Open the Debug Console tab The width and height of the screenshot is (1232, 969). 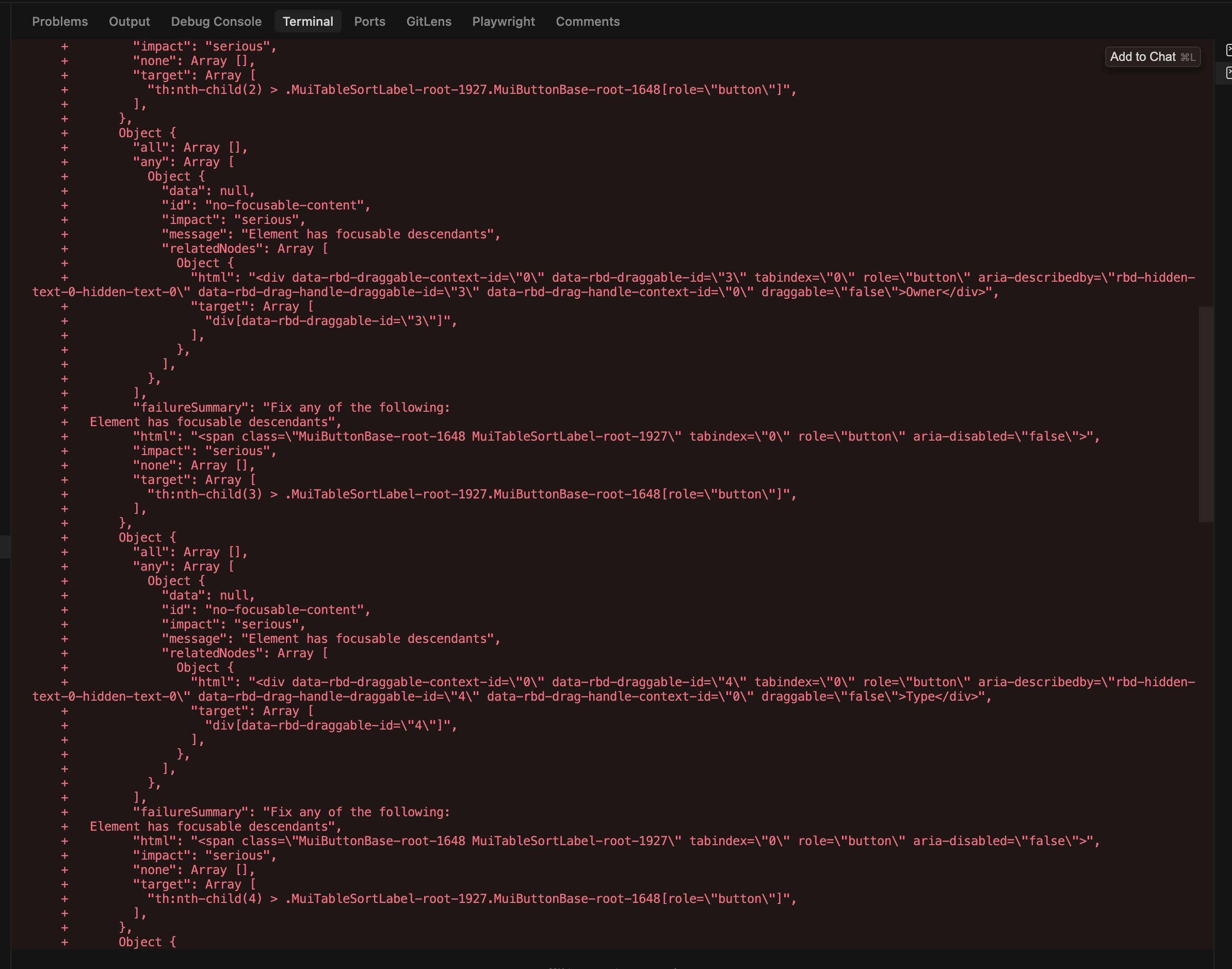click(216, 22)
